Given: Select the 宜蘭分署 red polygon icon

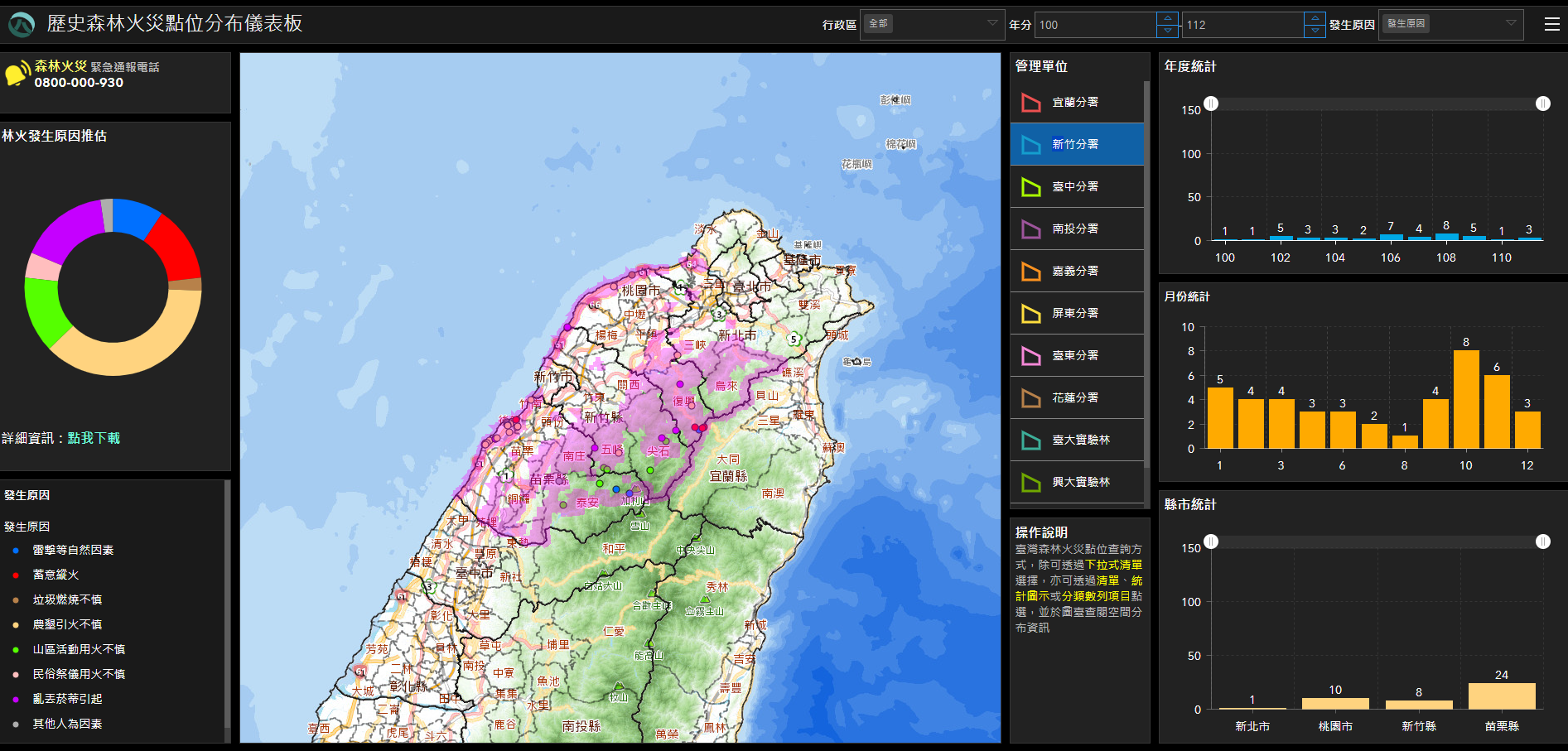Looking at the screenshot, I should [1030, 103].
